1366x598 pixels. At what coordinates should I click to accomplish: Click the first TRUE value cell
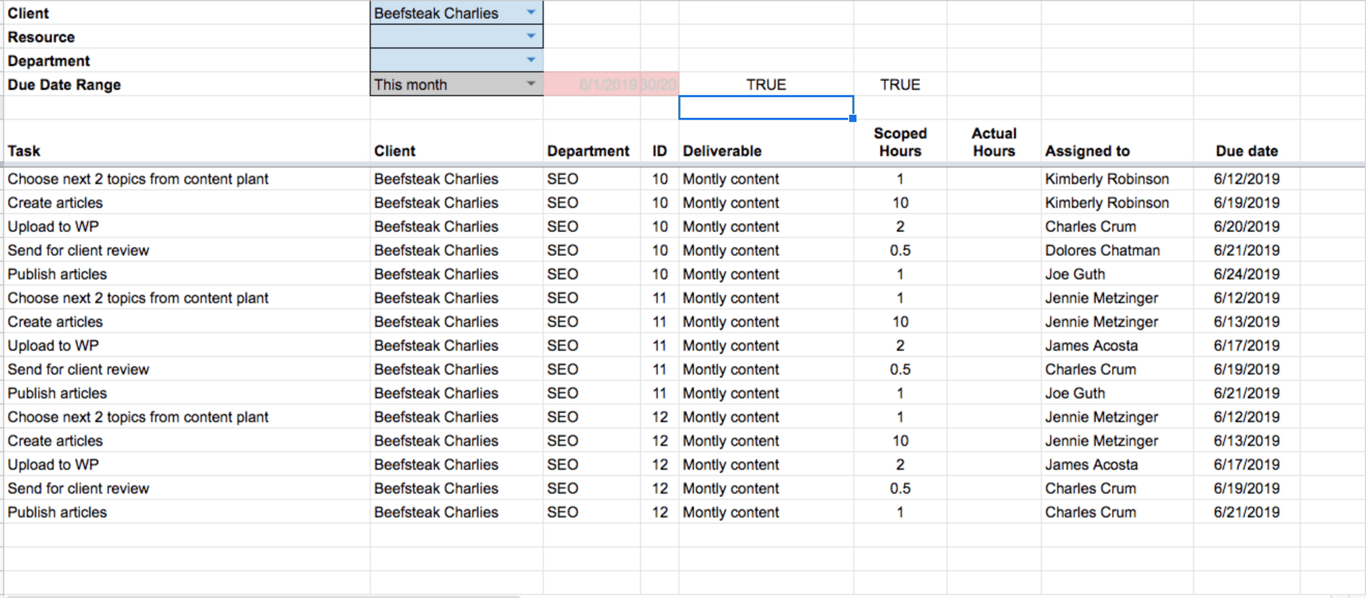click(x=766, y=85)
